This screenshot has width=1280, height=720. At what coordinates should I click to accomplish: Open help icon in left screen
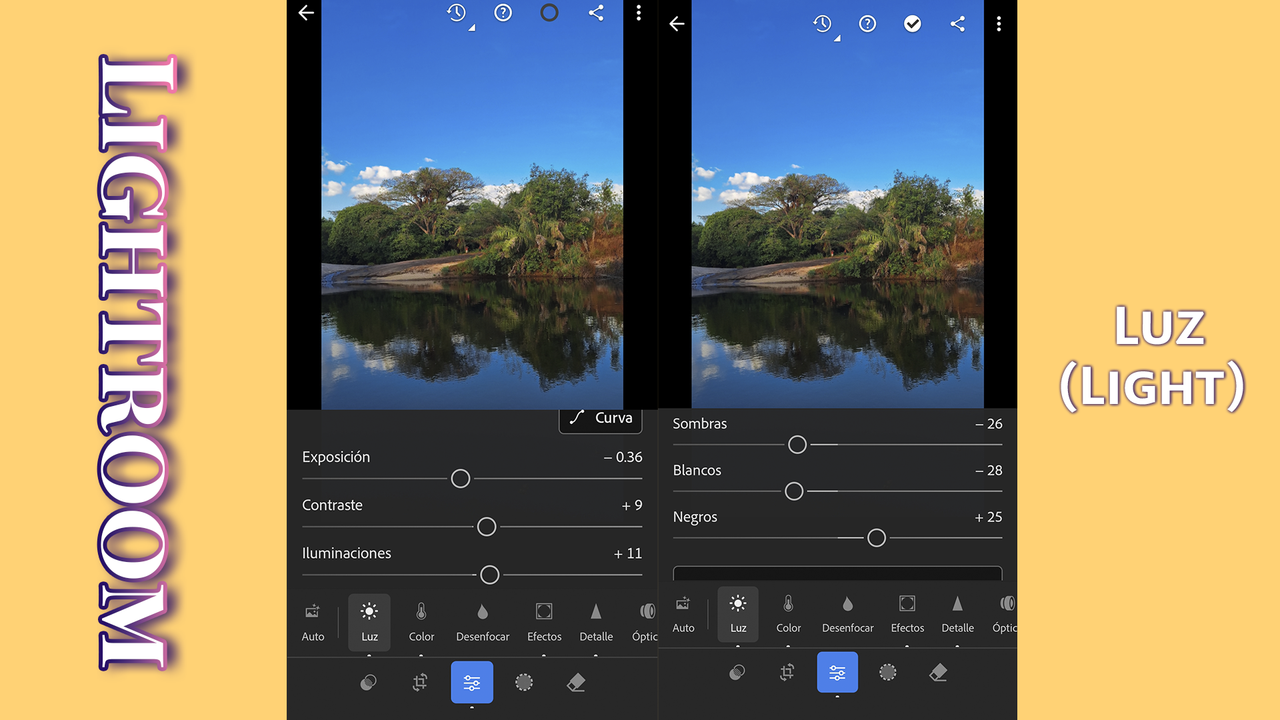click(503, 13)
